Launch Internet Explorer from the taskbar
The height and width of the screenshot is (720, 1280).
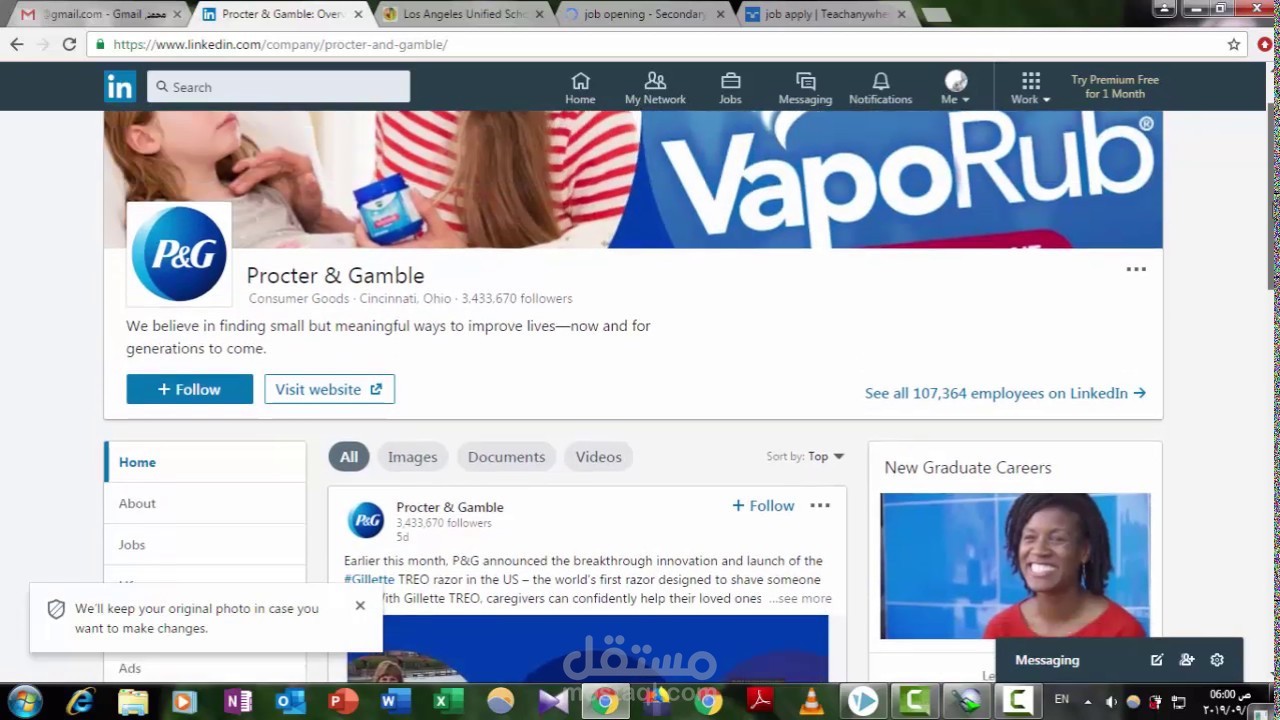[80, 701]
